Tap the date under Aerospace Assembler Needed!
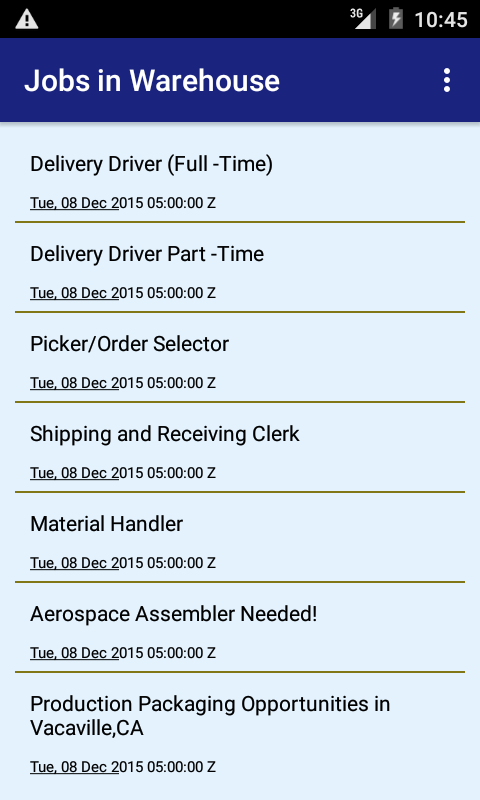This screenshot has height=800, width=480. [x=123, y=653]
